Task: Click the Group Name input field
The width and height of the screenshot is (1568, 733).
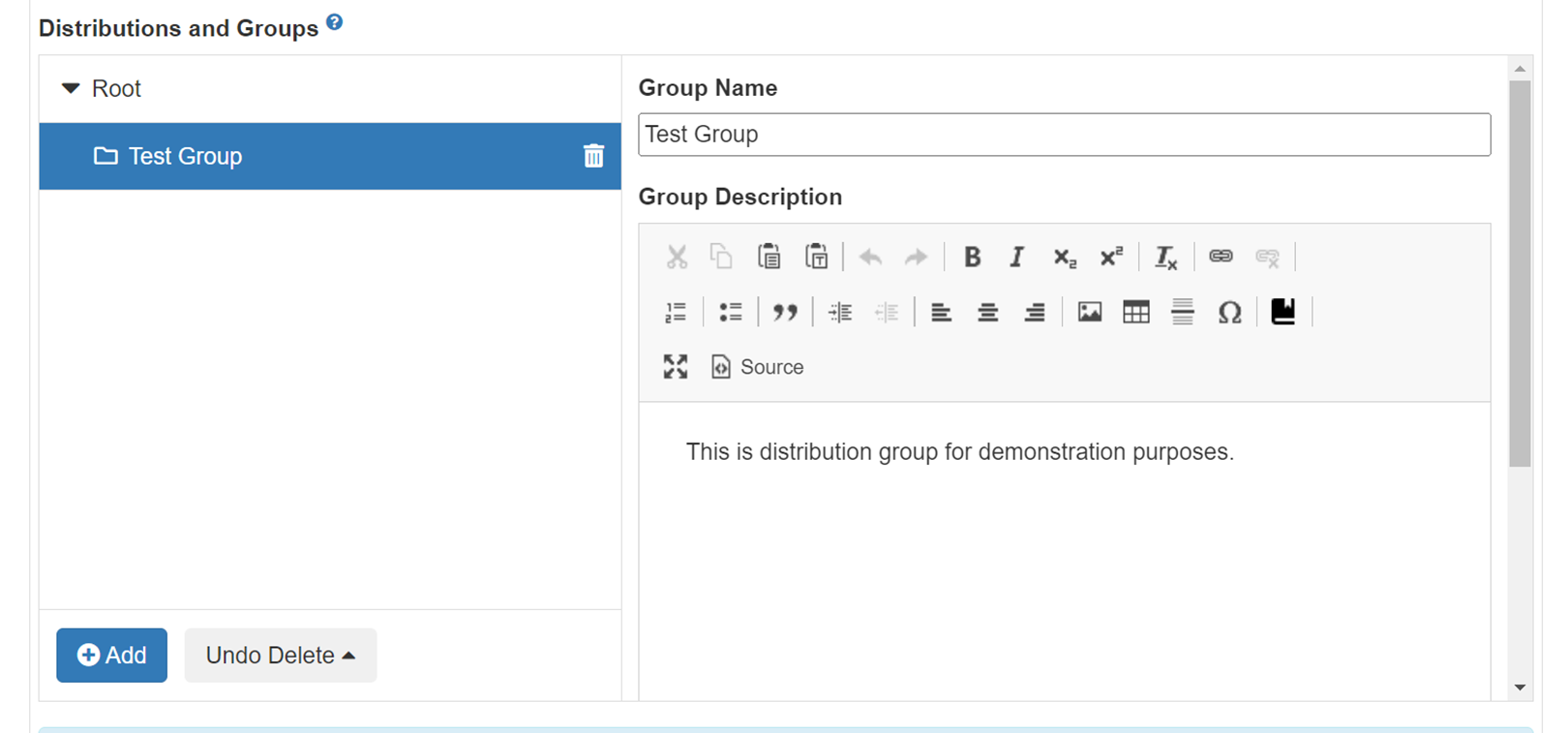Action: [x=1064, y=135]
